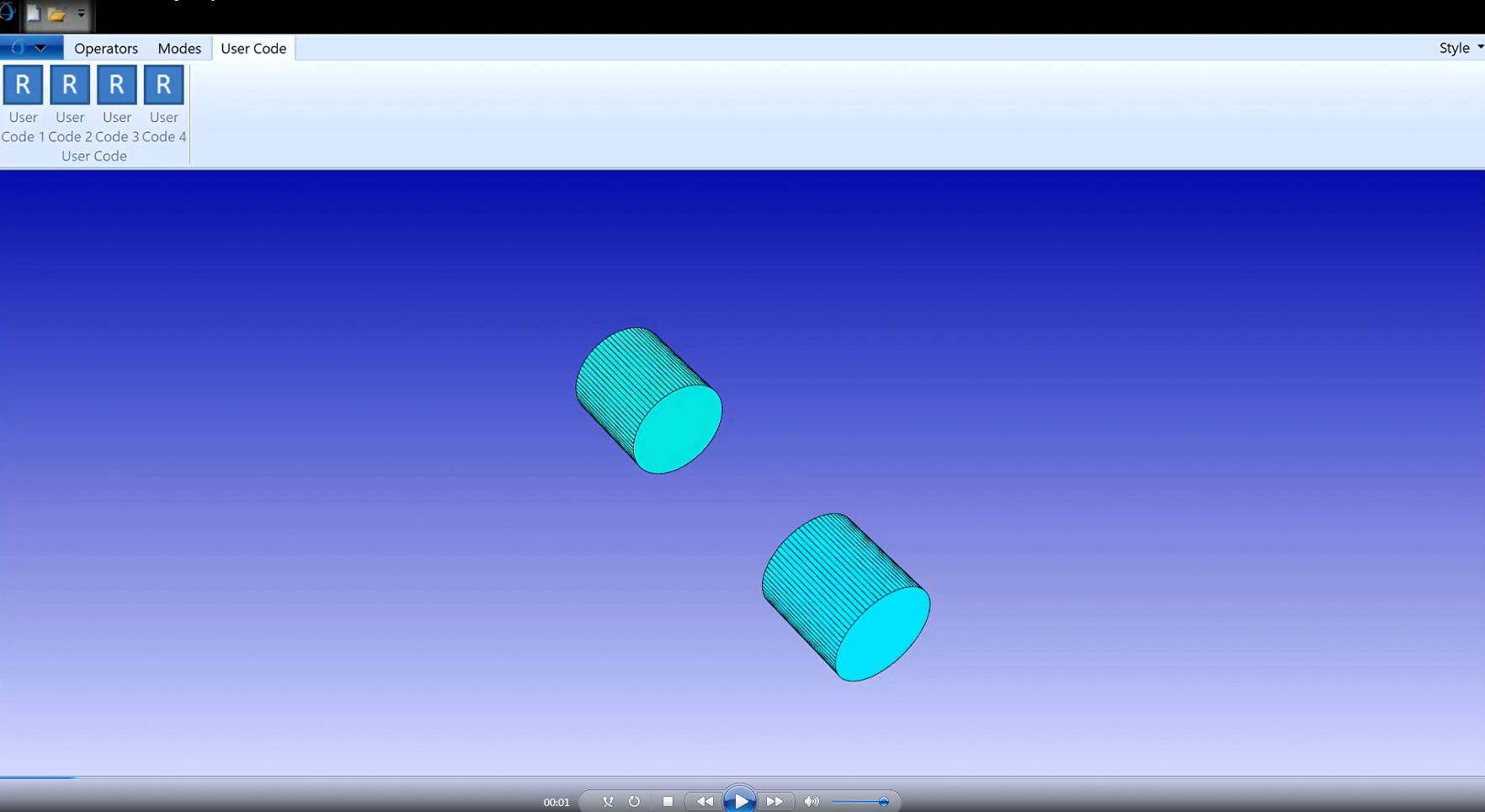Toggle shuffle in the media player
Image resolution: width=1485 pixels, height=812 pixels.
tap(608, 802)
